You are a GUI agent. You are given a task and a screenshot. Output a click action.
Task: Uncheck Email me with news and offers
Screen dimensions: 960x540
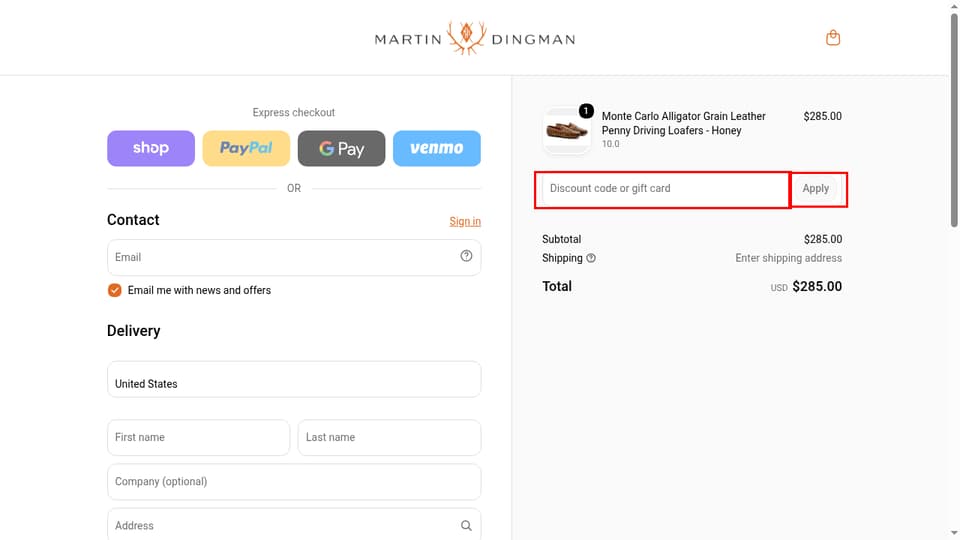click(x=114, y=290)
